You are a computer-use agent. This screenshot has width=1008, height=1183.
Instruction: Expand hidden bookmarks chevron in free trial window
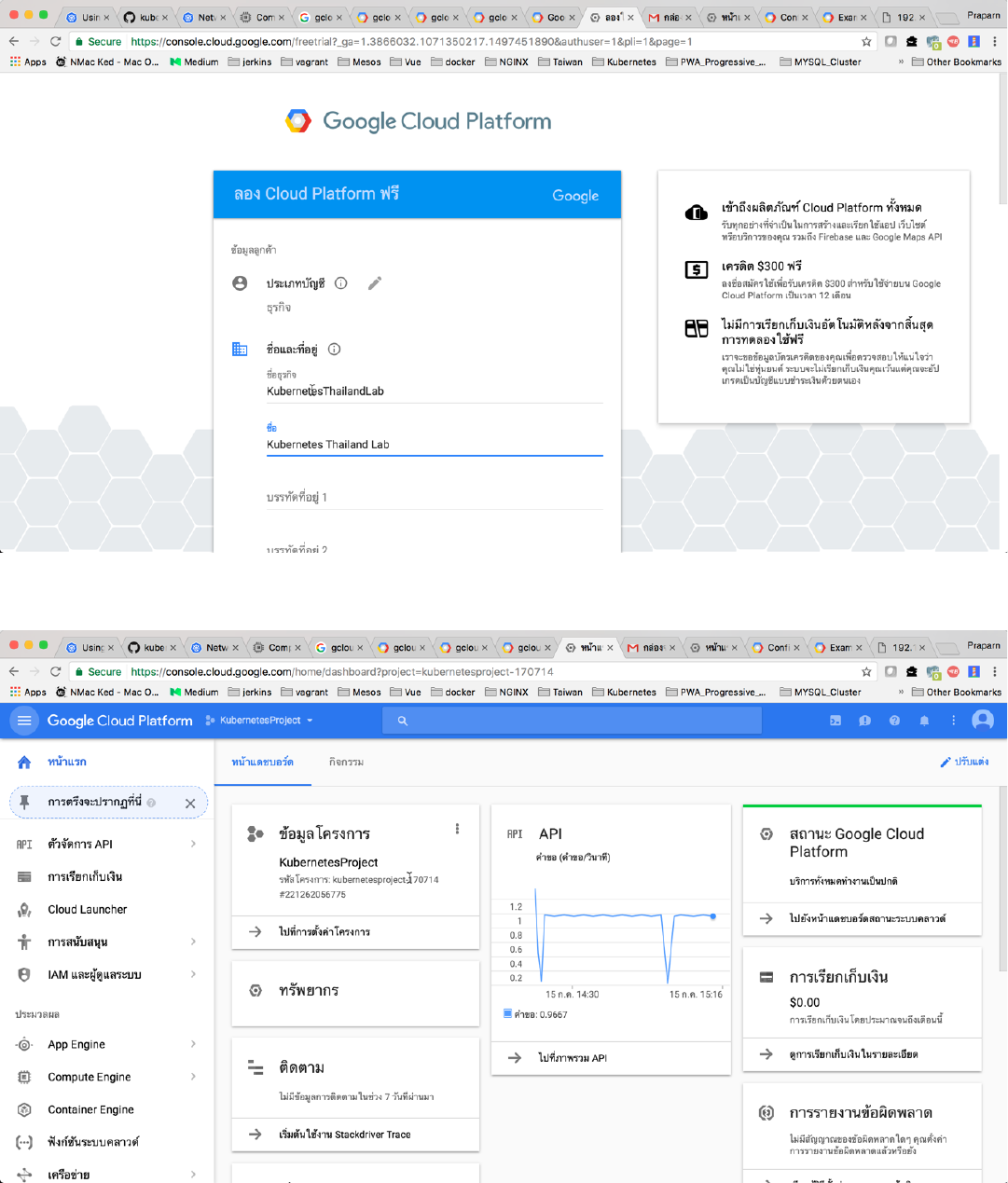[x=901, y=62]
